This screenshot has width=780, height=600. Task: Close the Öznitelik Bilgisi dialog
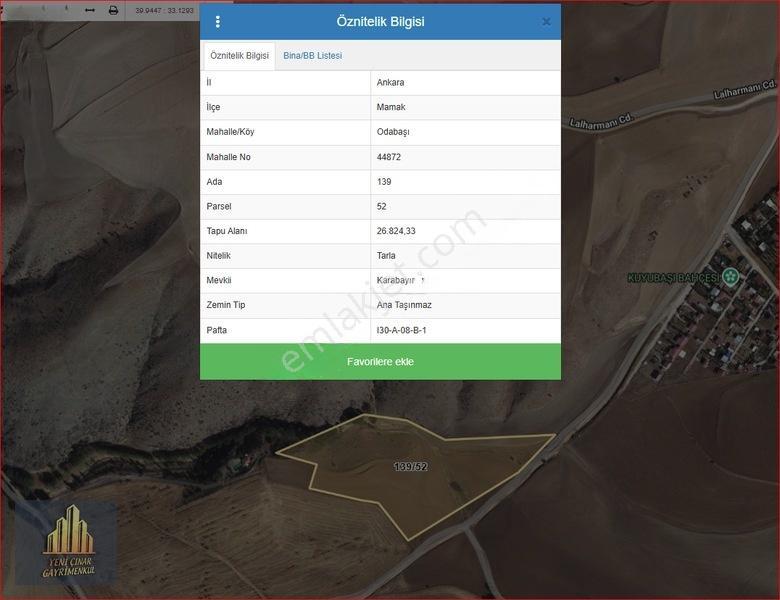coord(546,22)
